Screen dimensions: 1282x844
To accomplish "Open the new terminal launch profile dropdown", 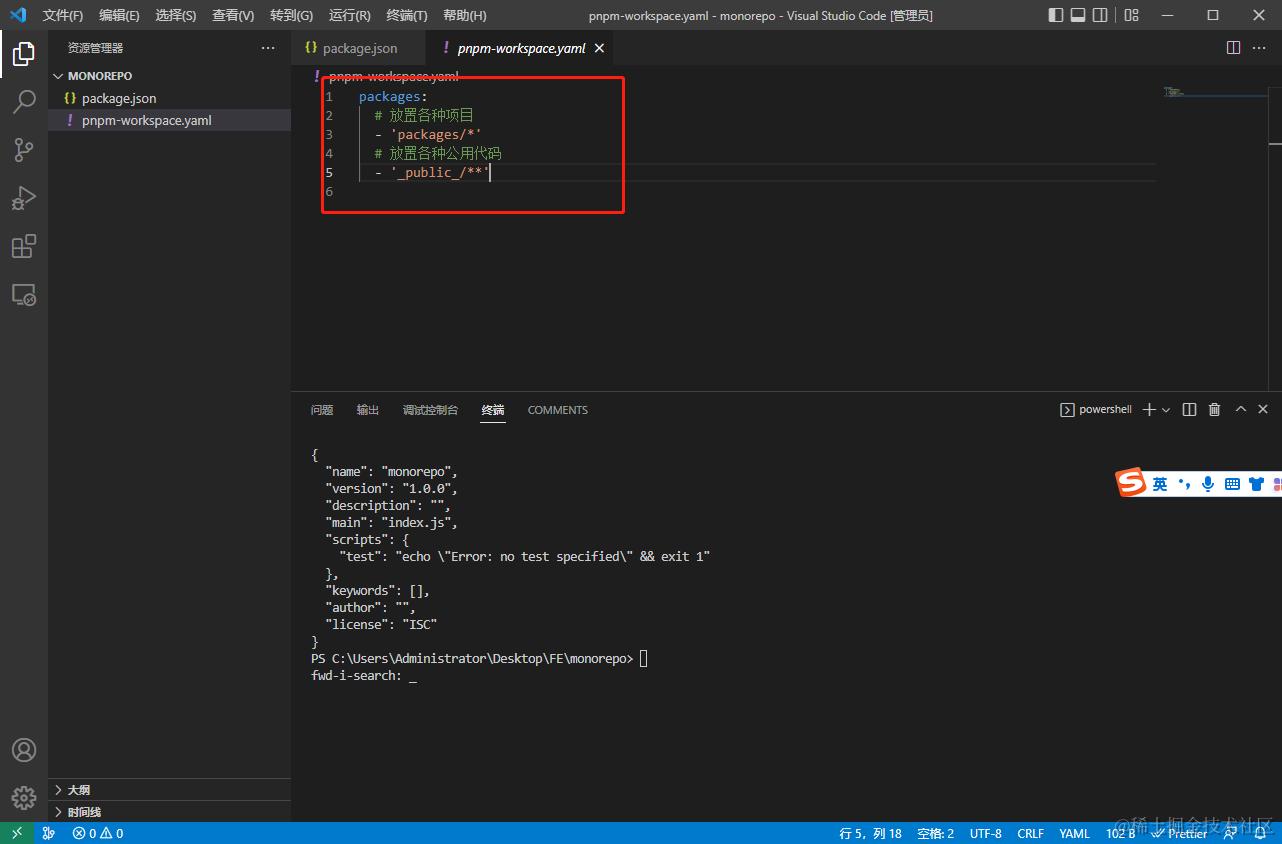I will [x=1166, y=410].
